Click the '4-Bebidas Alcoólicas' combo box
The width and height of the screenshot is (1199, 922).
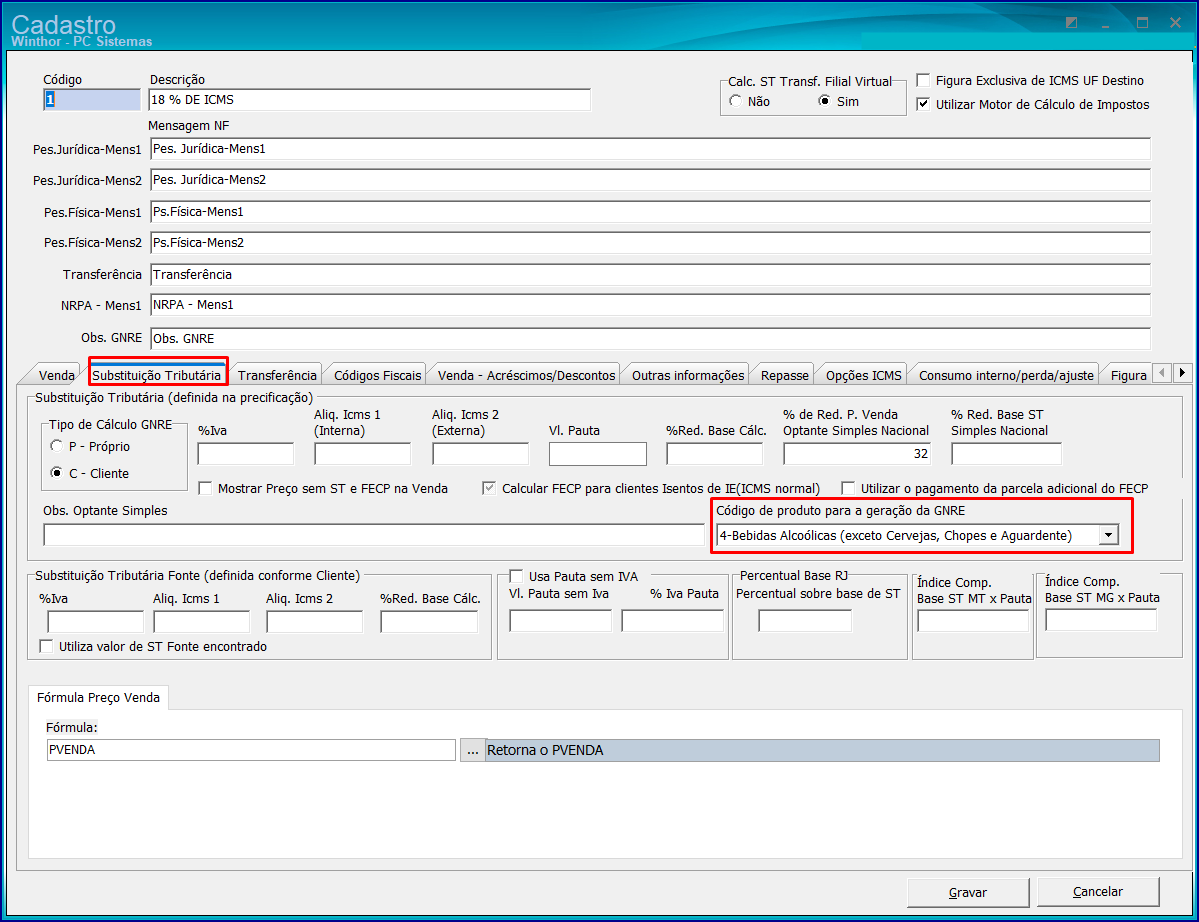point(918,535)
